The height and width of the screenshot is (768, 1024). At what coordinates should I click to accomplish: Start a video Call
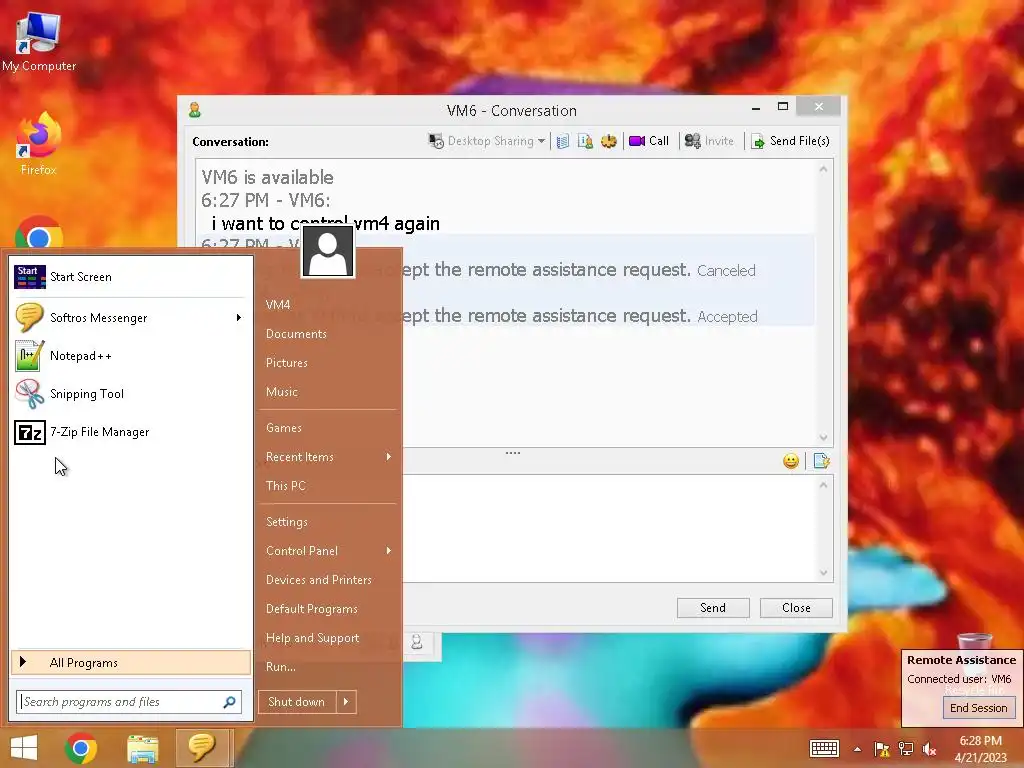[x=648, y=141]
